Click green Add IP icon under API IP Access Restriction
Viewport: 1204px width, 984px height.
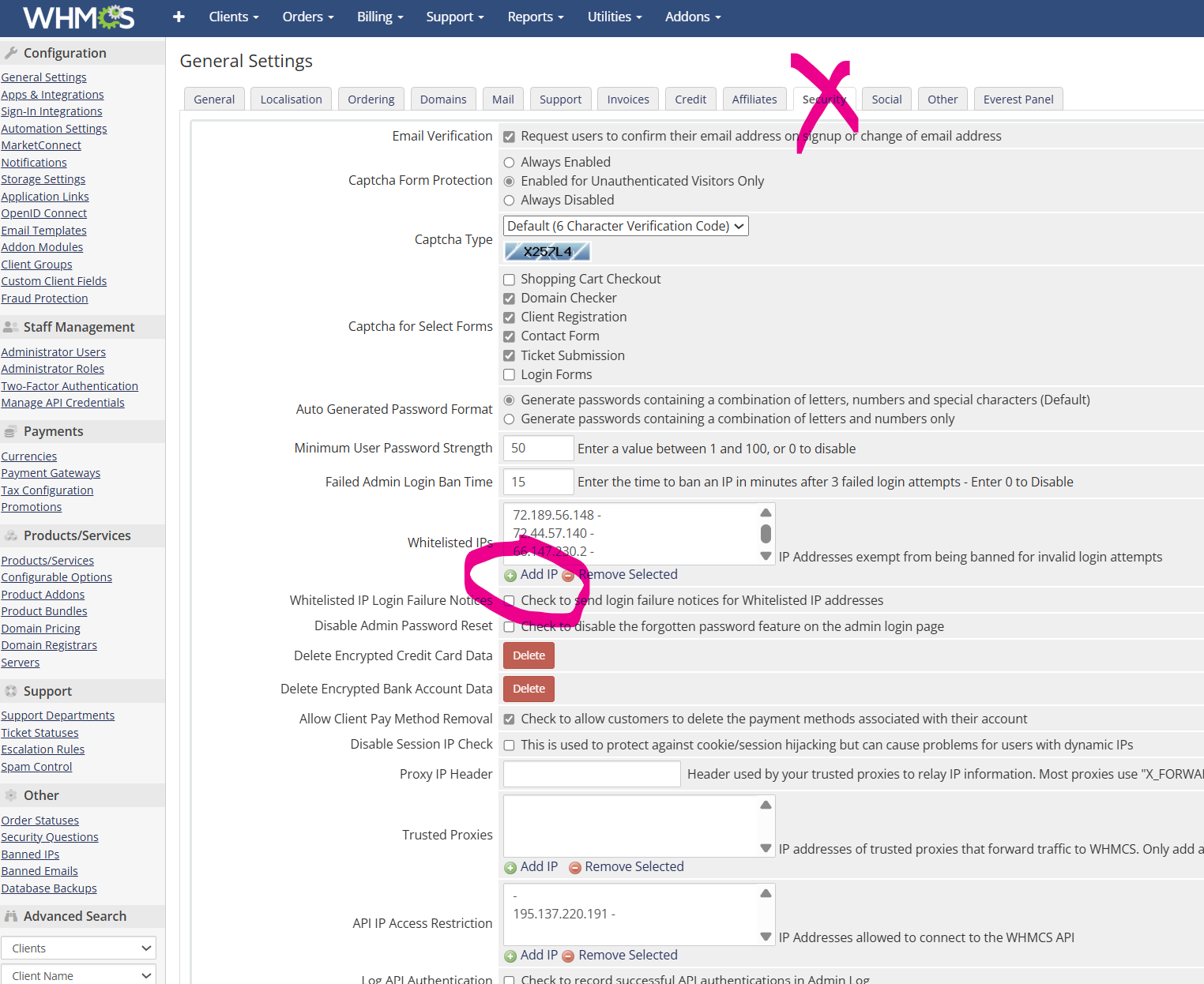[510, 956]
